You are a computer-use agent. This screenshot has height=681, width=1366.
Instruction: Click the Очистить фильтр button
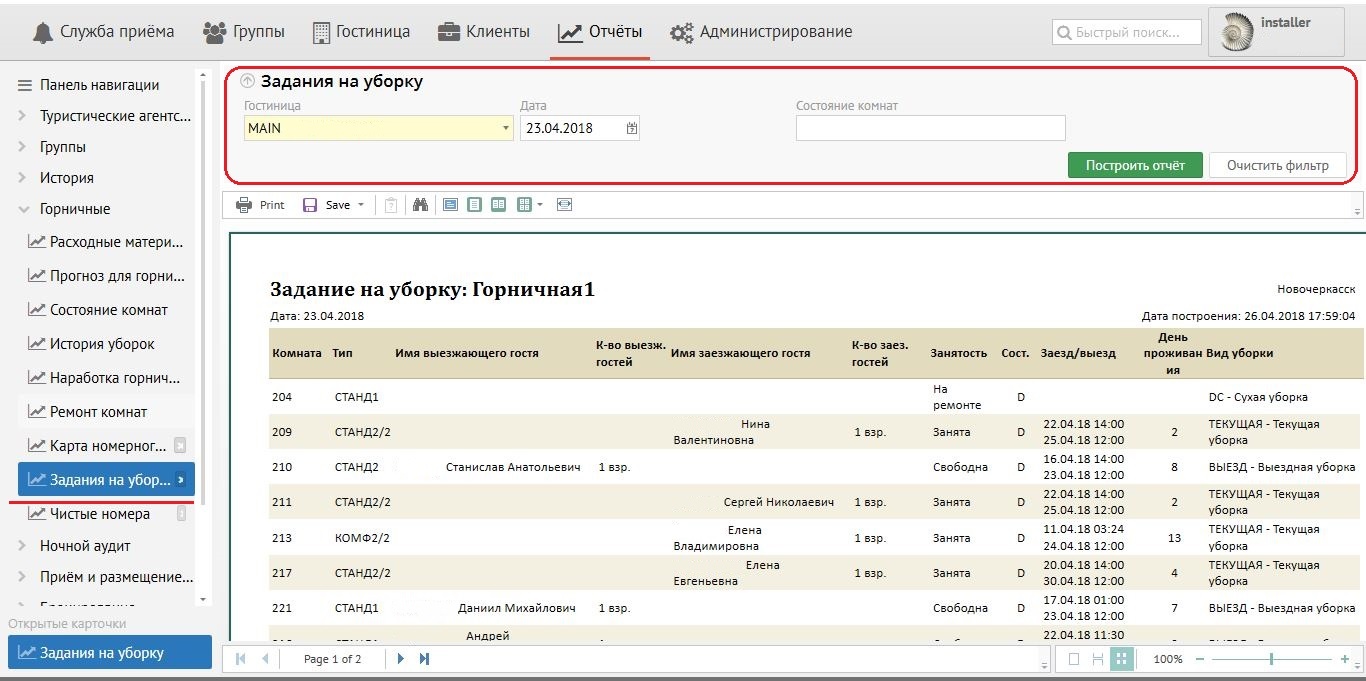[x=1277, y=165]
